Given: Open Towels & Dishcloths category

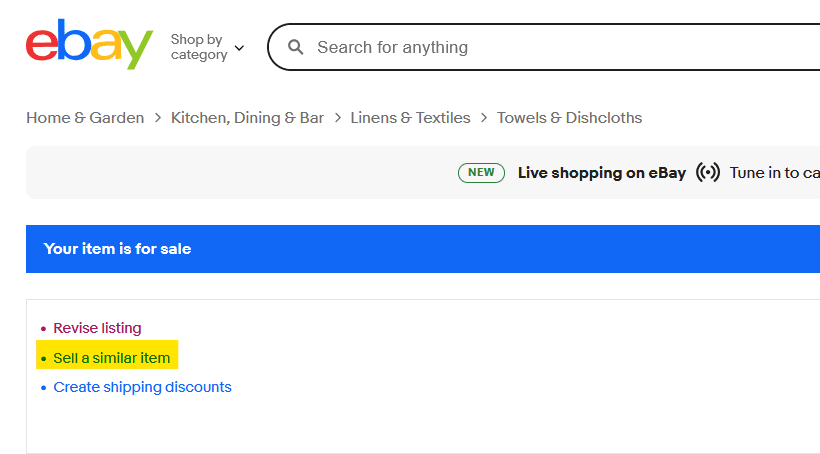Looking at the screenshot, I should tap(570, 118).
